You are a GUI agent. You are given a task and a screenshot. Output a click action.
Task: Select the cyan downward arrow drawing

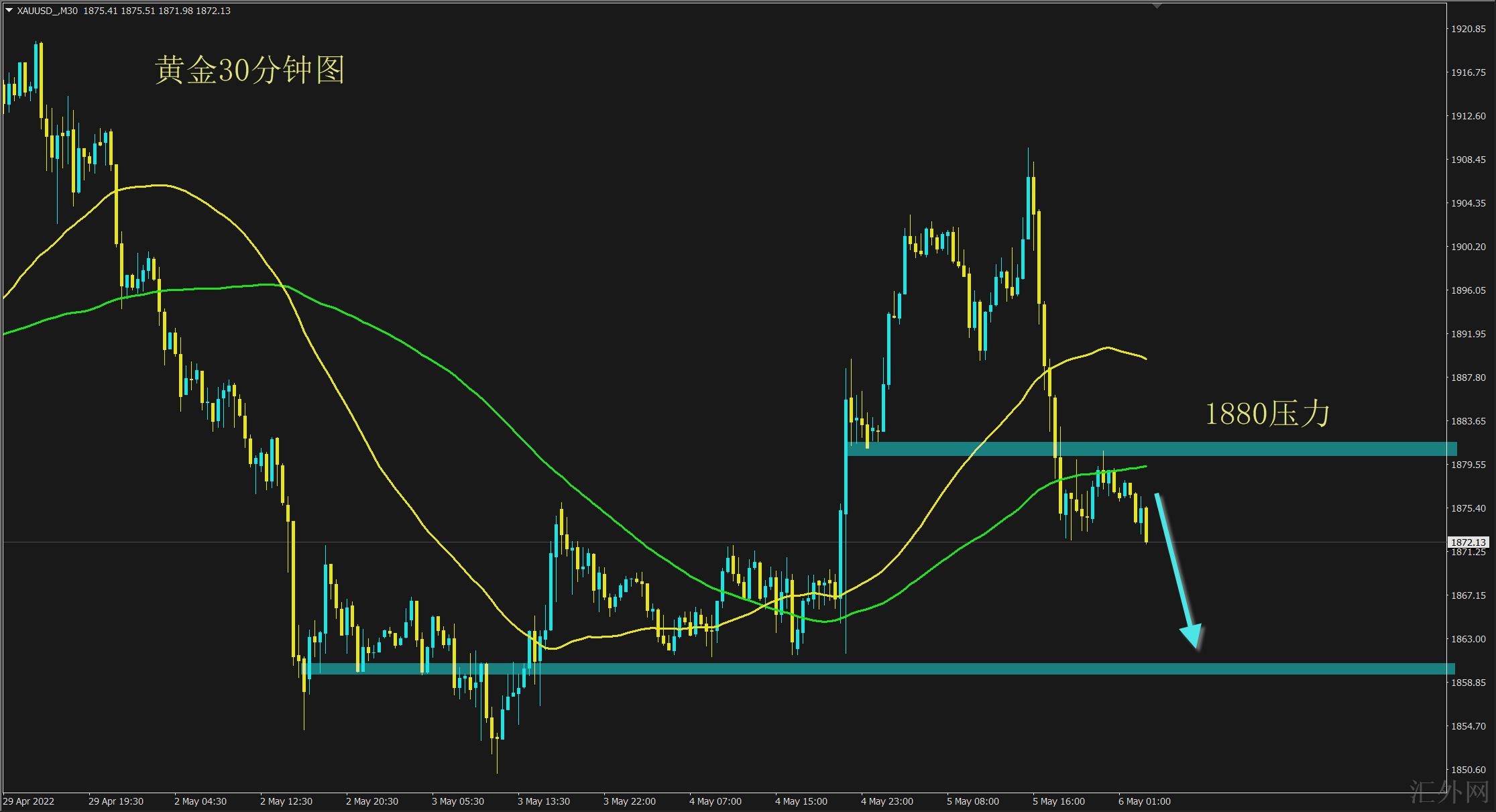[x=1177, y=570]
